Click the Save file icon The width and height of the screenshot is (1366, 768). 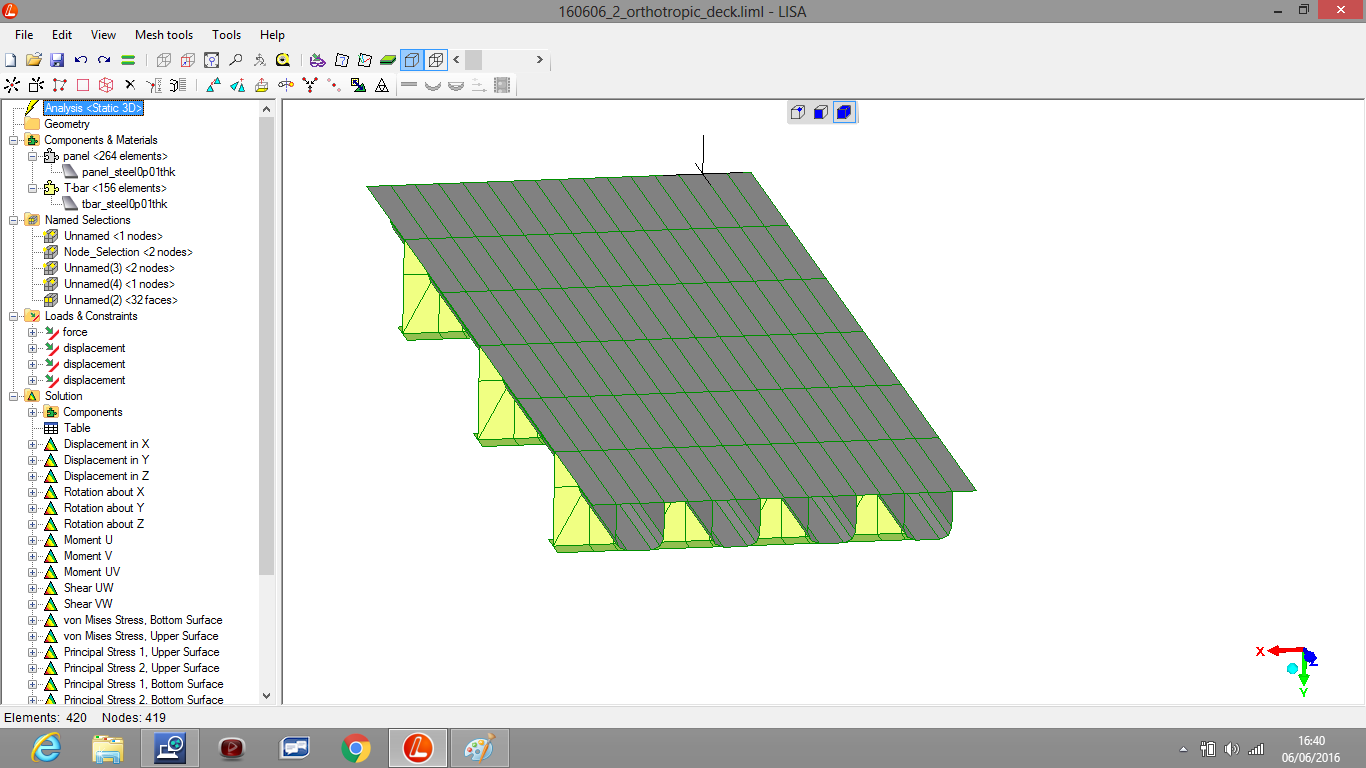[57, 60]
